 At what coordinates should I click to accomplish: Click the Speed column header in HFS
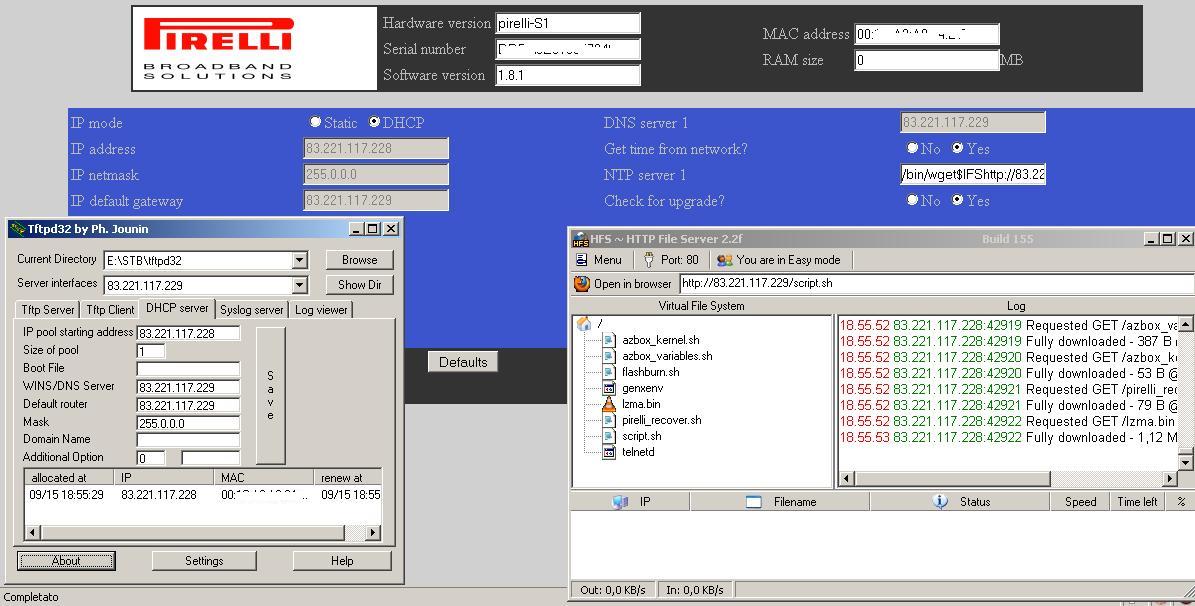coord(1081,502)
